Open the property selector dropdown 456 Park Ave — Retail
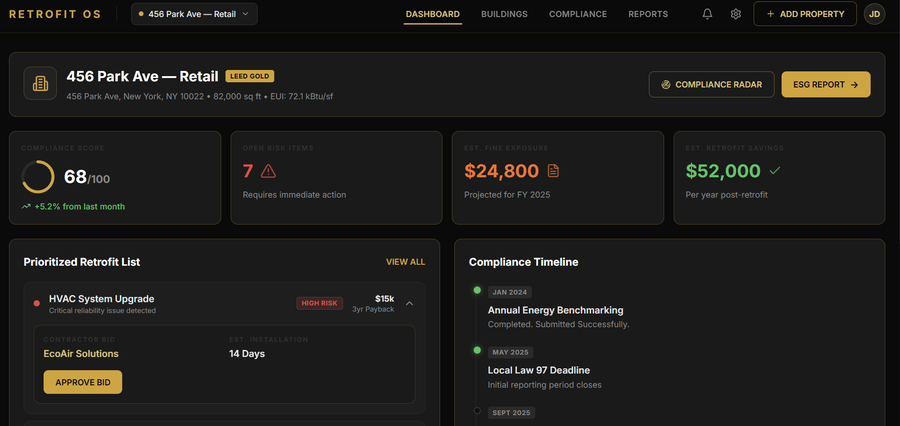This screenshot has width=900, height=426. [194, 14]
